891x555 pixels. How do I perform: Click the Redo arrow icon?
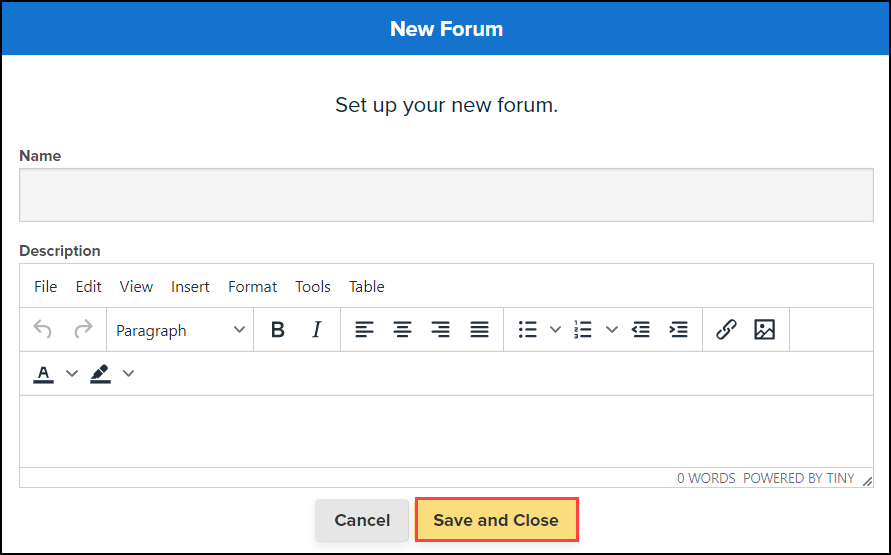(x=83, y=330)
